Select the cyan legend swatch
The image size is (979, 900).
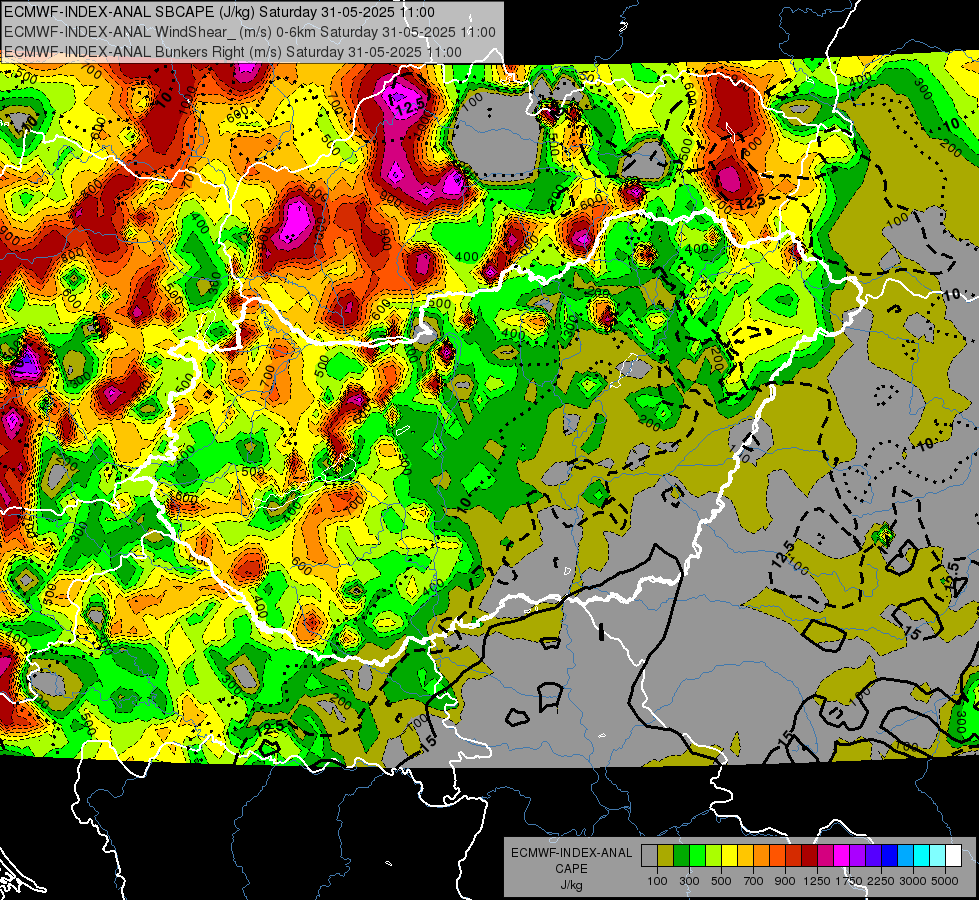922,856
